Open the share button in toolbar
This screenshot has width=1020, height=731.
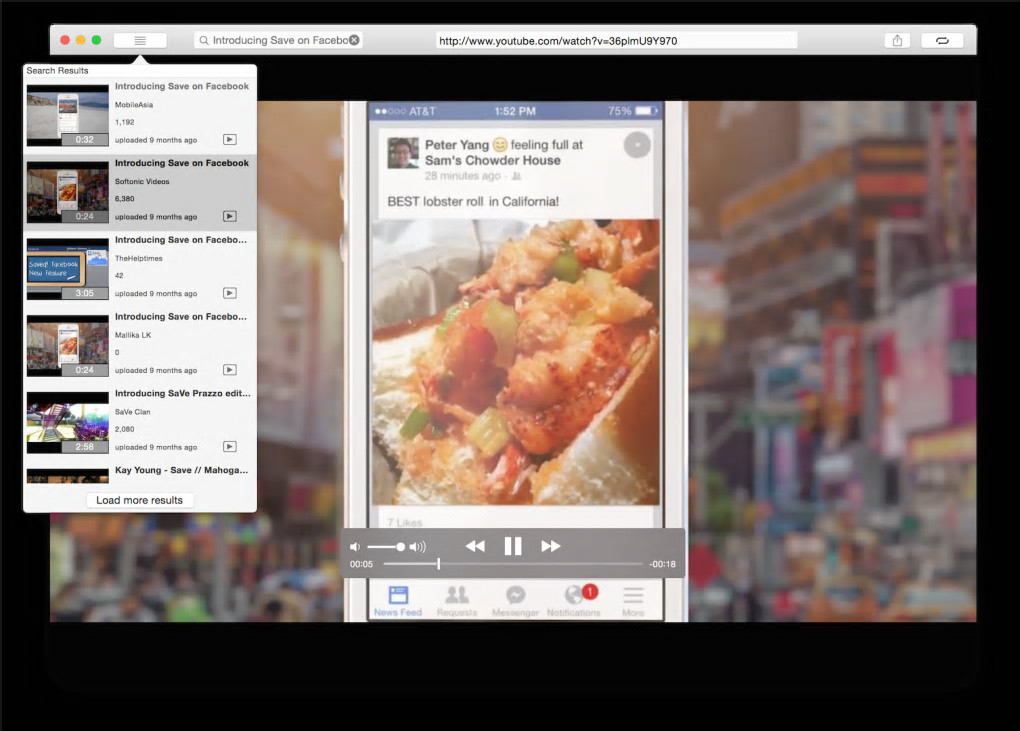point(897,40)
